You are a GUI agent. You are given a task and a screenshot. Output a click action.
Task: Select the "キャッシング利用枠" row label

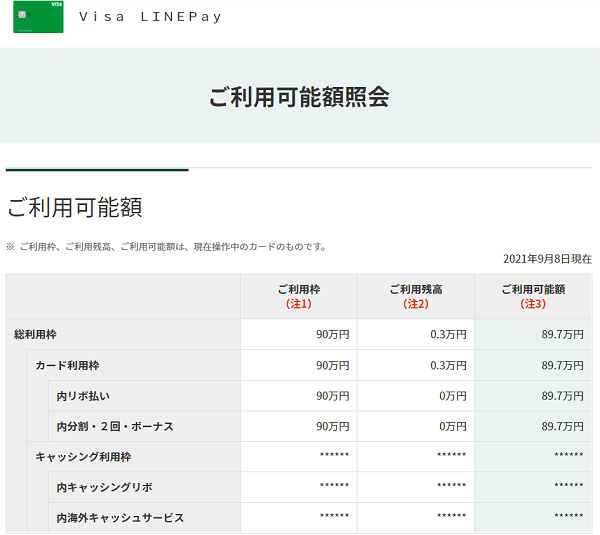click(83, 457)
